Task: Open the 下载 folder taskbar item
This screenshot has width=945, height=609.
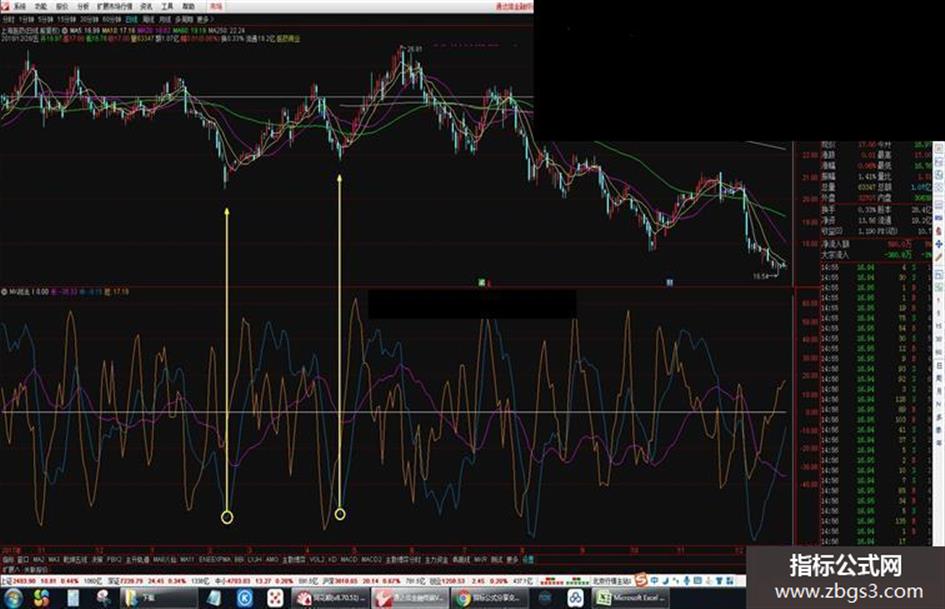Action: tap(159, 598)
